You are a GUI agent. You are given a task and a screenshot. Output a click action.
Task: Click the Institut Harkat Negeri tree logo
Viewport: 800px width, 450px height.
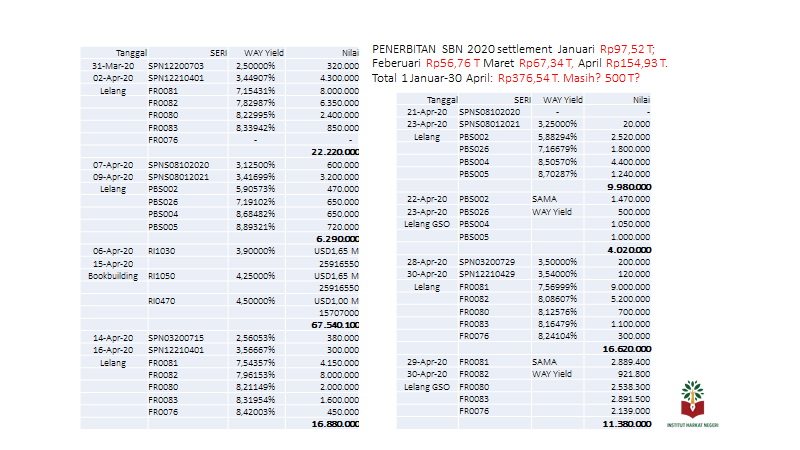coord(692,403)
